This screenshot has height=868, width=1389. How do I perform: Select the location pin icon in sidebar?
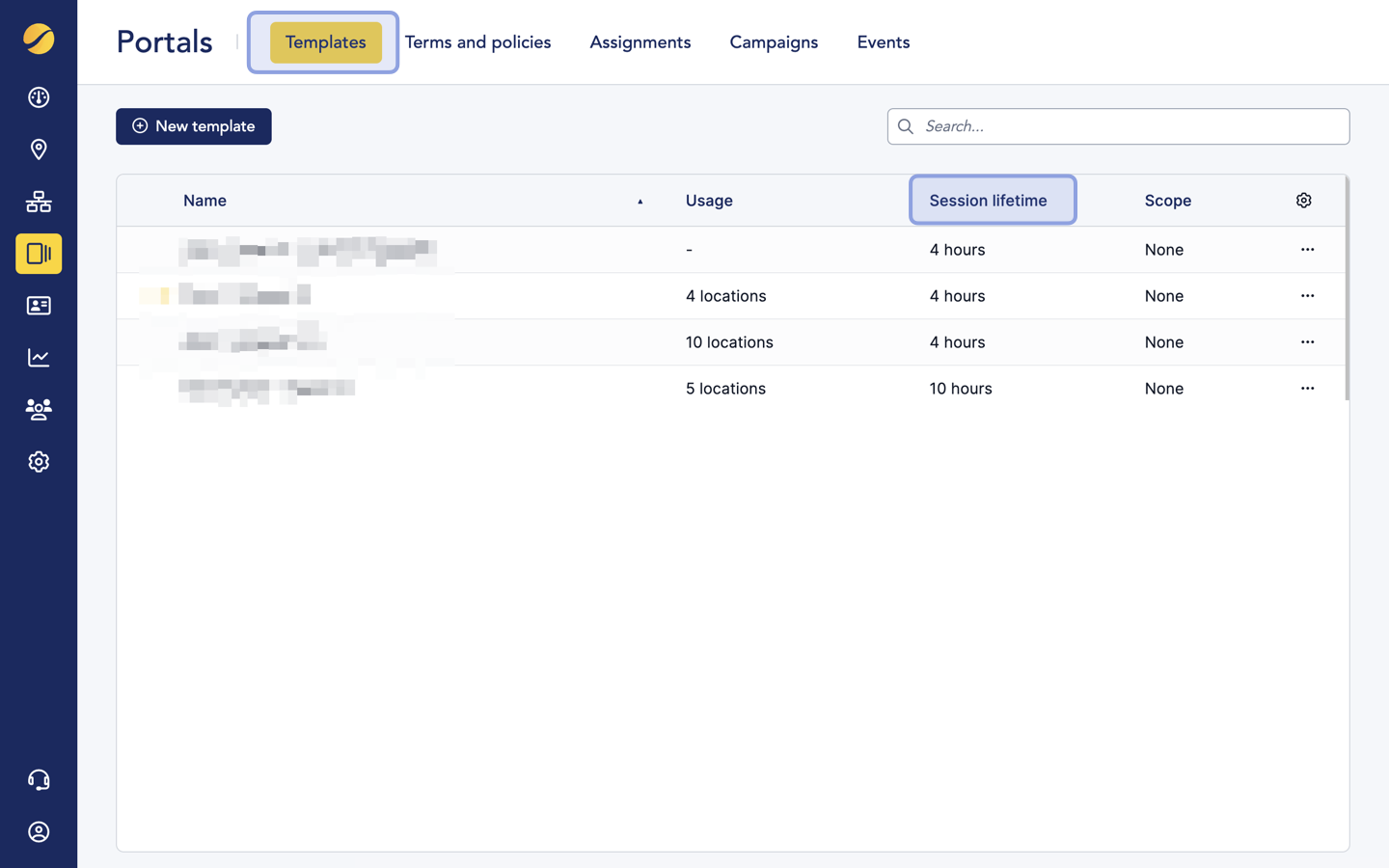[x=39, y=149]
